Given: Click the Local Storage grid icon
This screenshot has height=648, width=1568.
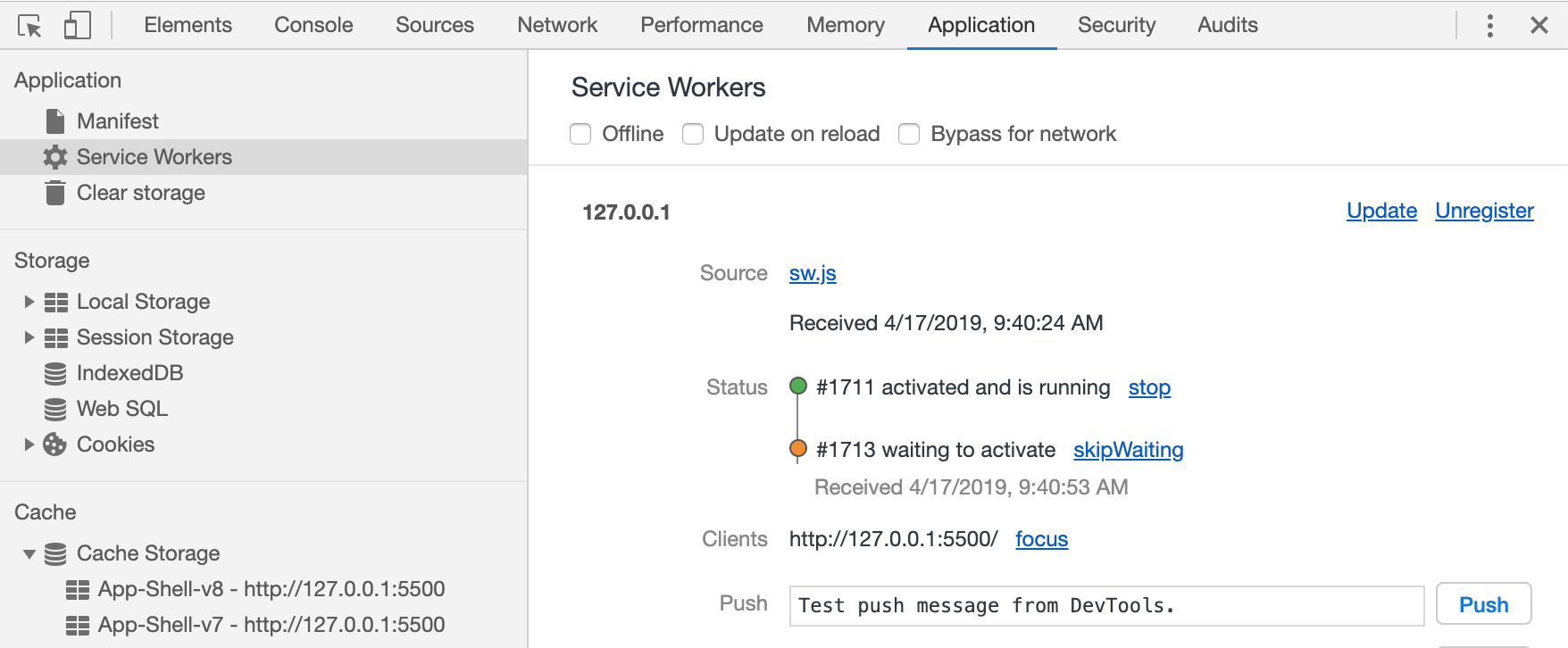Looking at the screenshot, I should pos(56,303).
